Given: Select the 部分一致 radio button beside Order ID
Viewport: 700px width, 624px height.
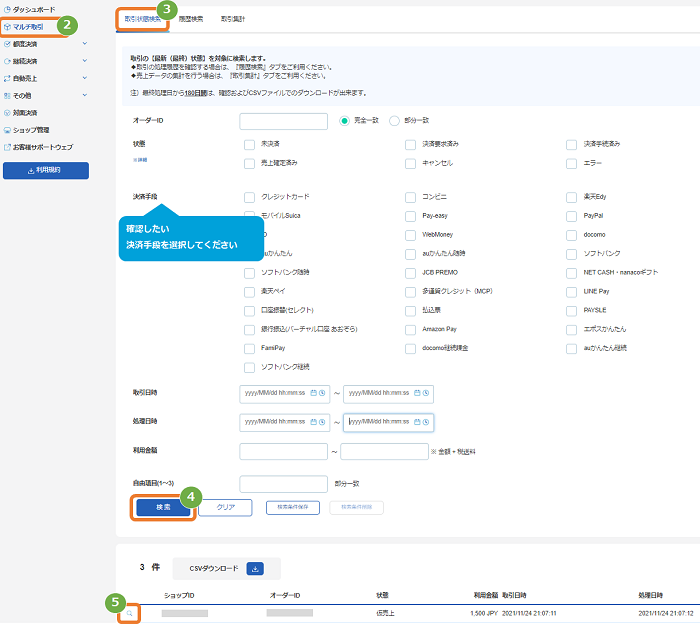Looking at the screenshot, I should click(394, 121).
